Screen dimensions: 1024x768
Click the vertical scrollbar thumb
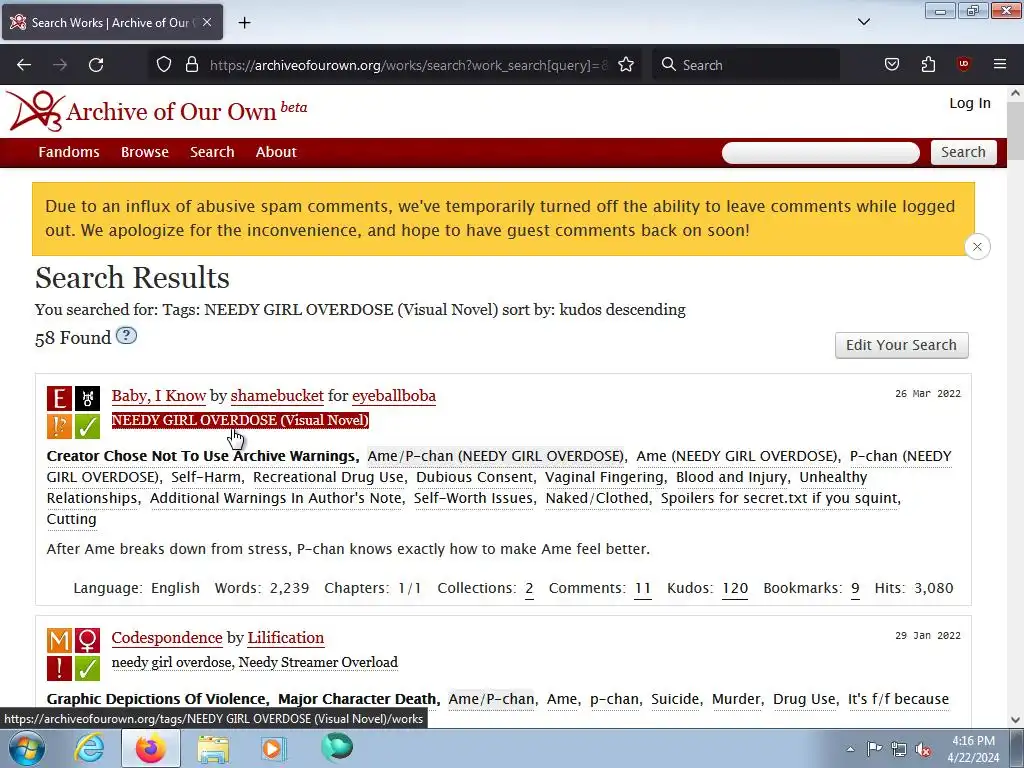click(x=1015, y=131)
